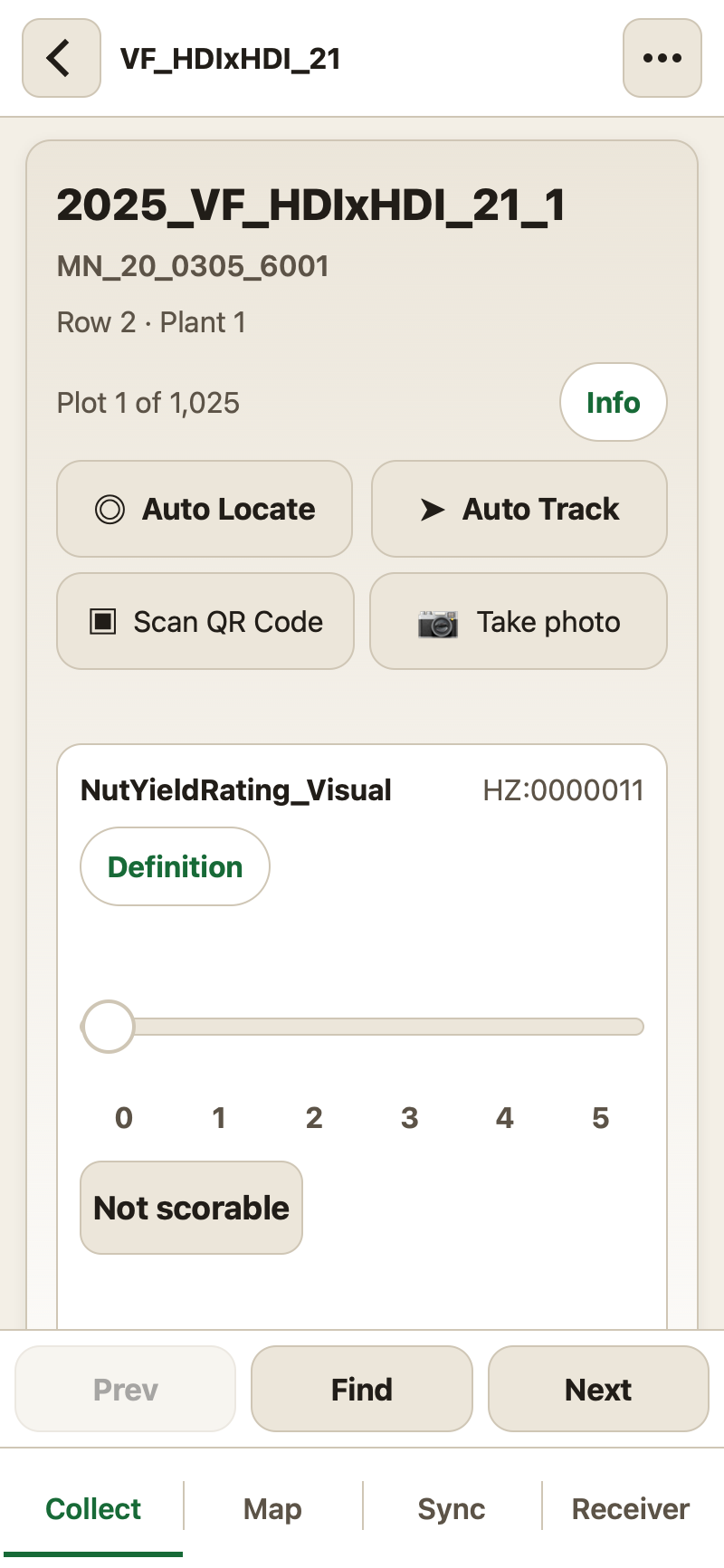
Task: Switch to the Map tab
Action: tap(272, 1508)
